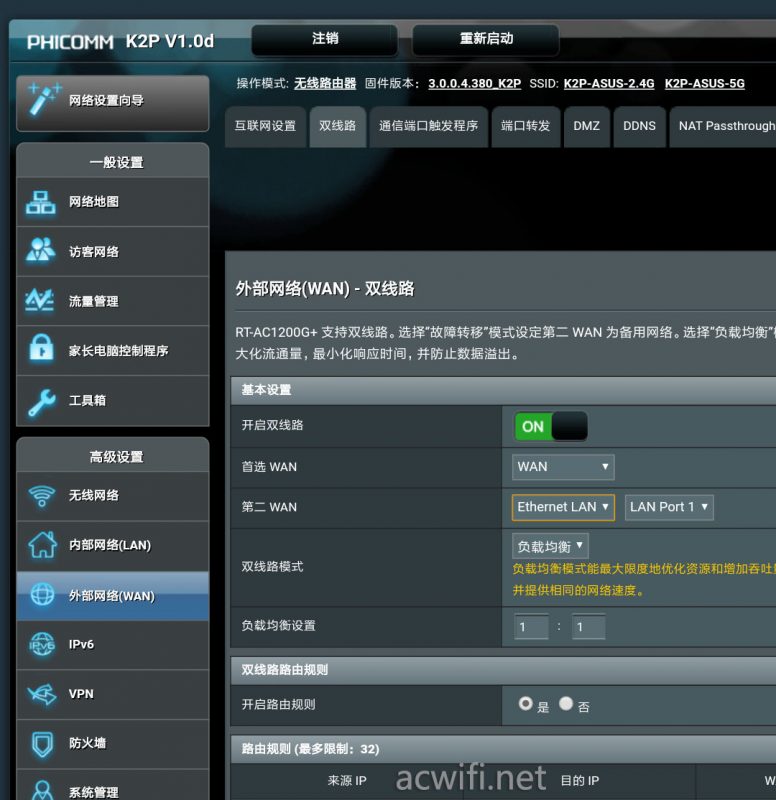Click the 注销 logout button
This screenshot has height=800, width=776.
pyautogui.click(x=324, y=39)
